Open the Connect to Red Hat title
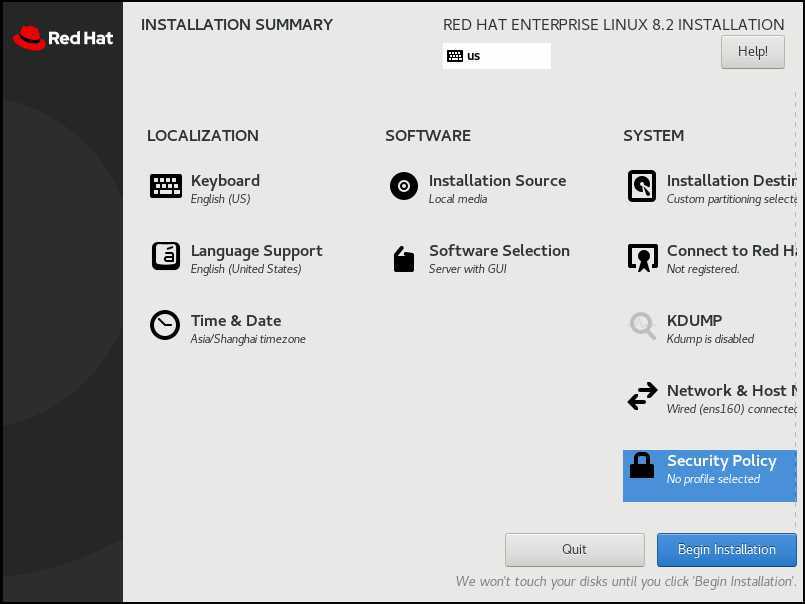Viewport: 805px width, 604px height. 732,251
